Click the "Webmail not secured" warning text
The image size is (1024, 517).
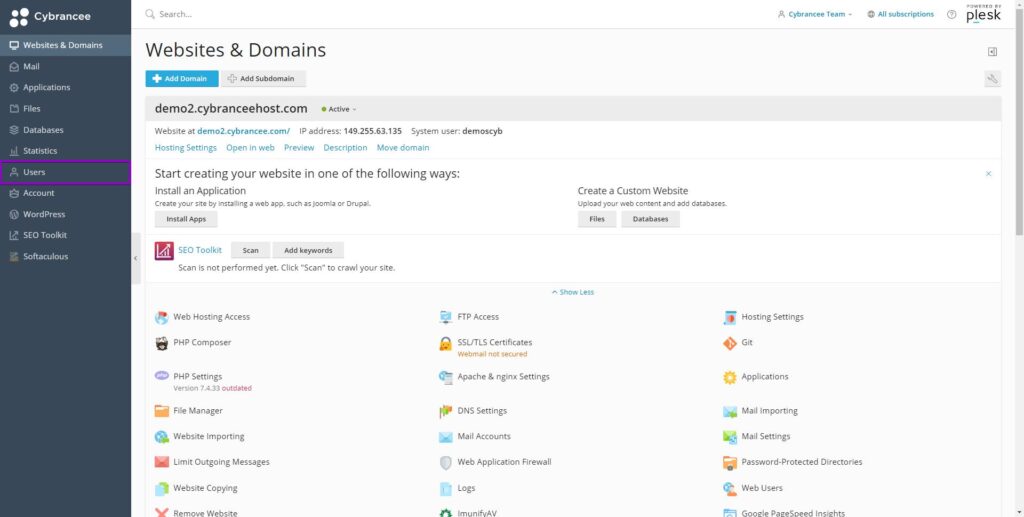tap(492, 354)
